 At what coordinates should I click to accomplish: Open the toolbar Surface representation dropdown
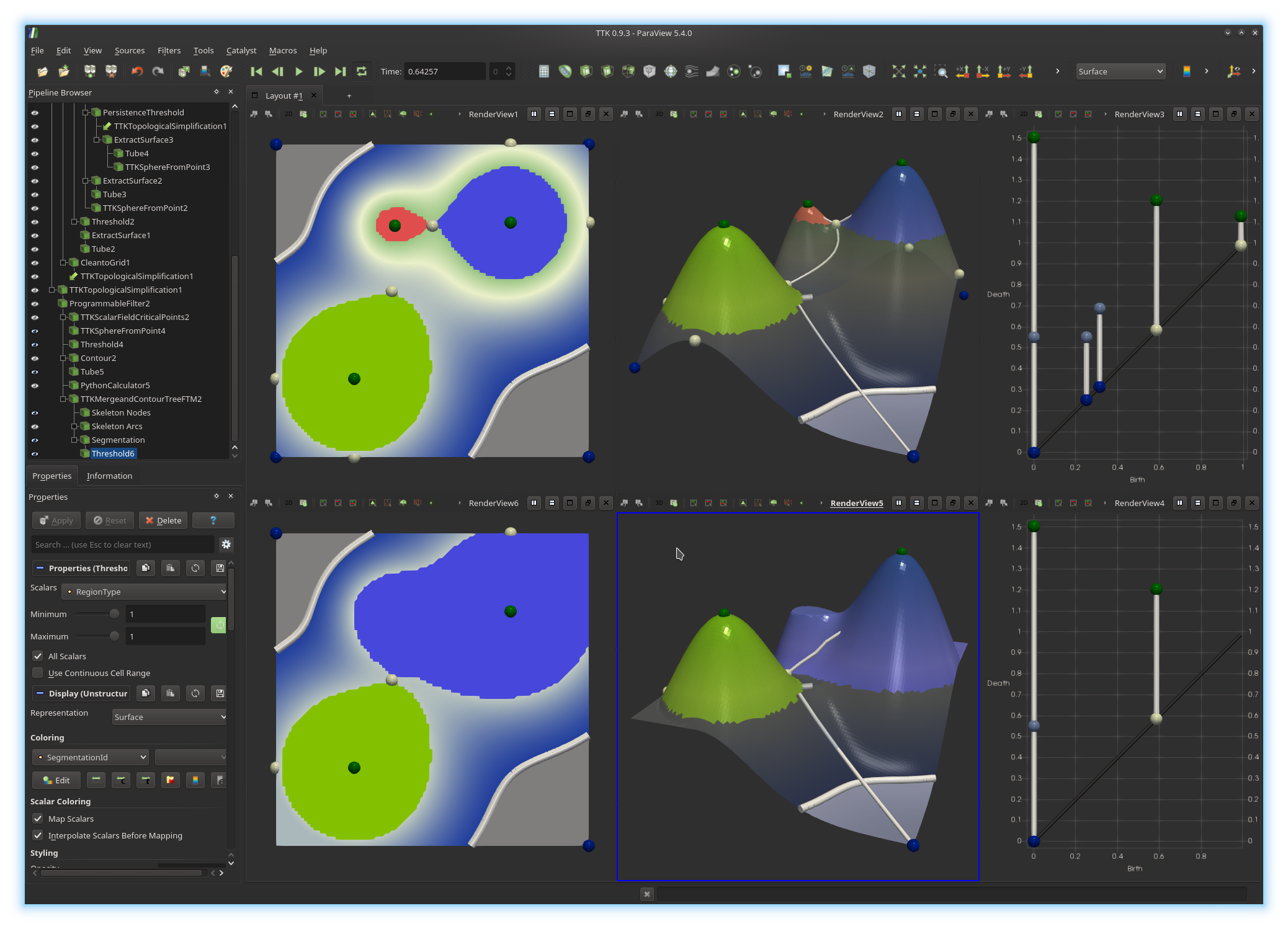1120,71
